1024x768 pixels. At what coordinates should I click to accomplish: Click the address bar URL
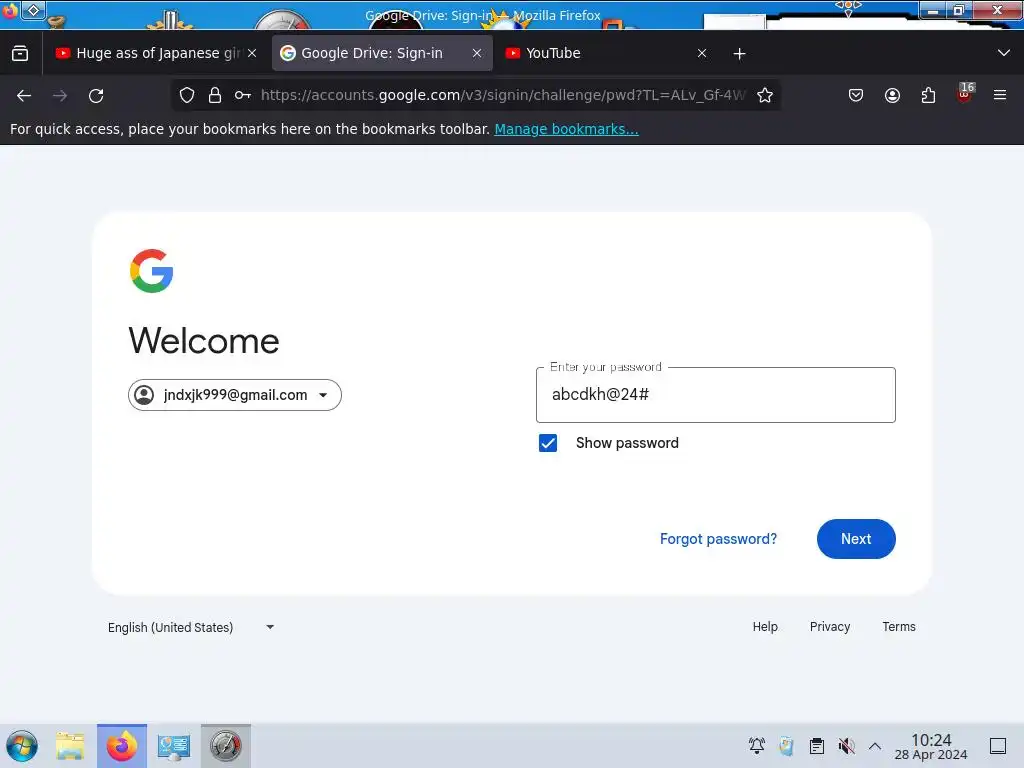tap(503, 95)
